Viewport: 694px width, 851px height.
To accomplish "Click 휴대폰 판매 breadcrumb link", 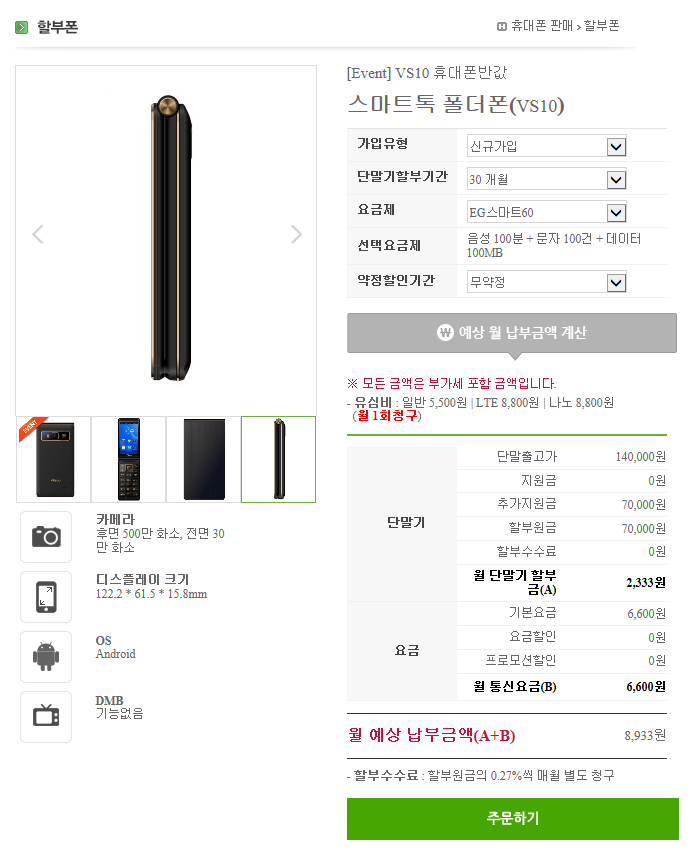I will coord(542,26).
